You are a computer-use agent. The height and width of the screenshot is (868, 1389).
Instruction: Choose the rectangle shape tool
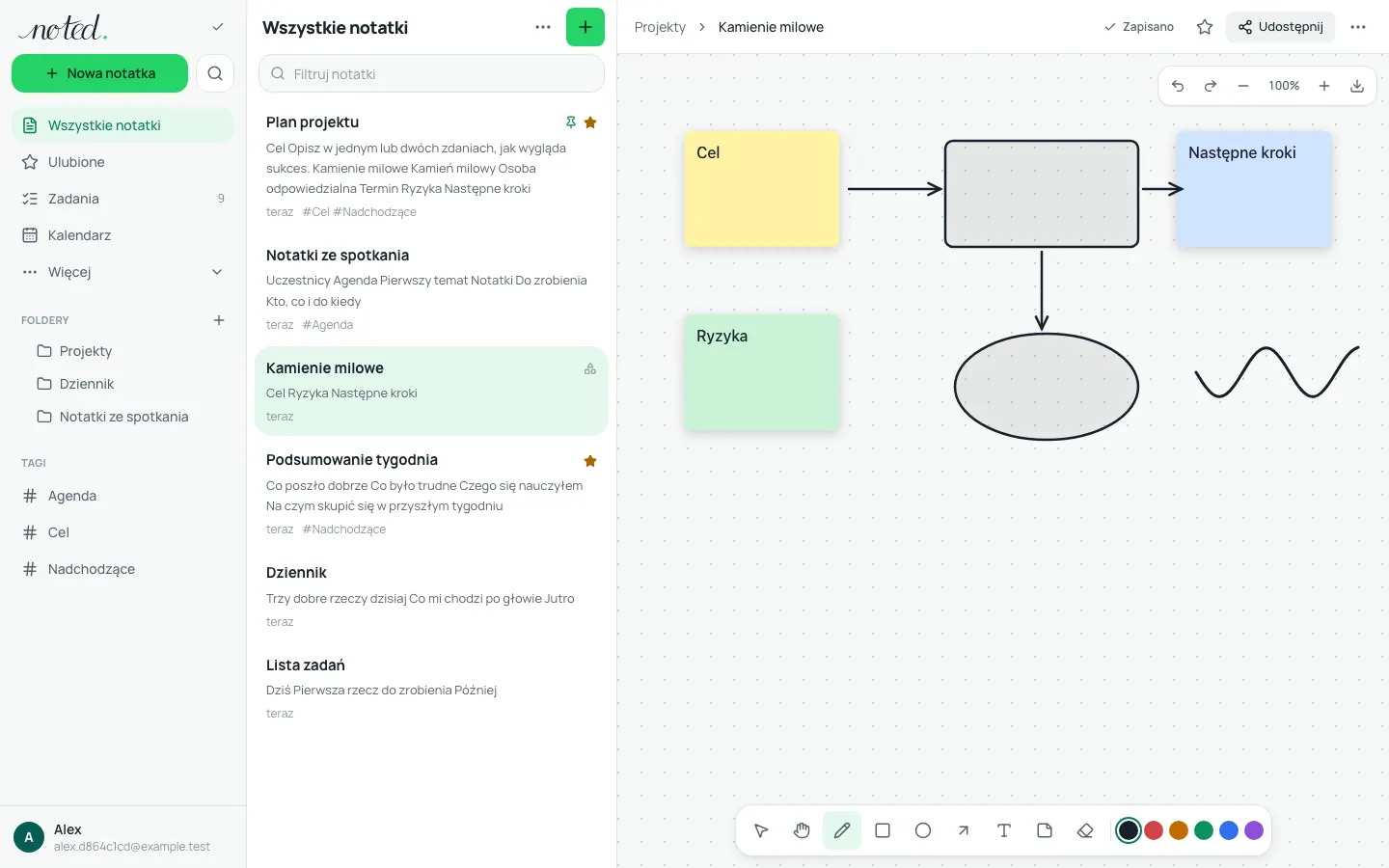pyautogui.click(x=883, y=830)
